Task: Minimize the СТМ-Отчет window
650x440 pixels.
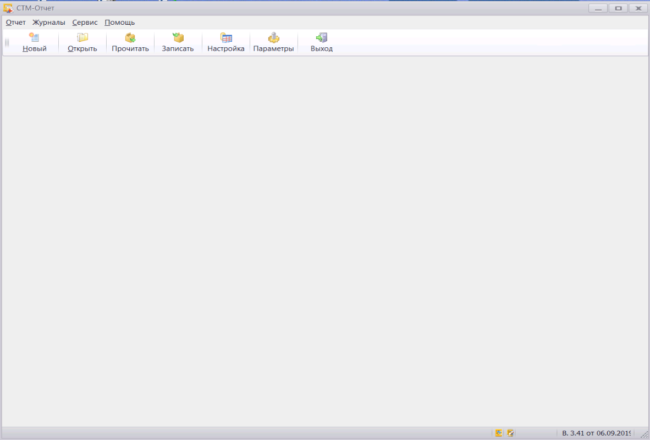Action: [598, 8]
